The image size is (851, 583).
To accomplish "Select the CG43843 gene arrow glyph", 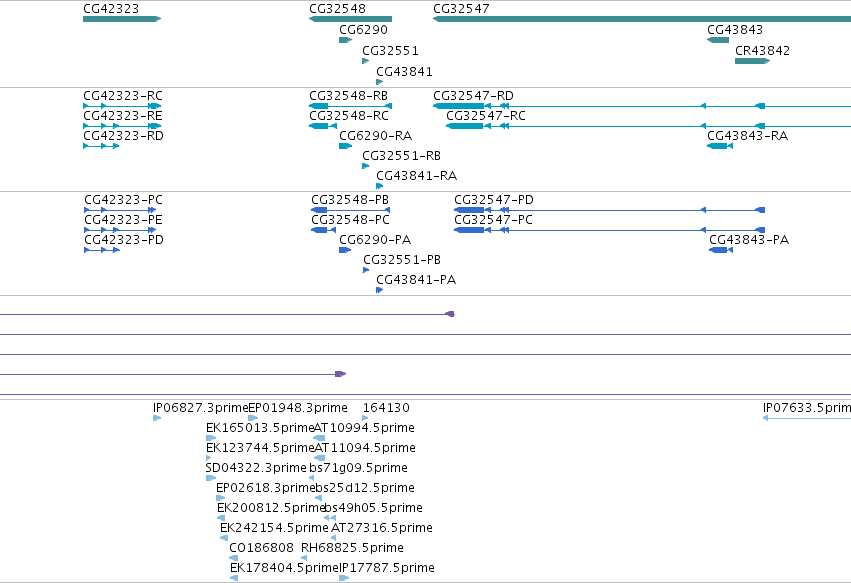I will click(x=717, y=40).
